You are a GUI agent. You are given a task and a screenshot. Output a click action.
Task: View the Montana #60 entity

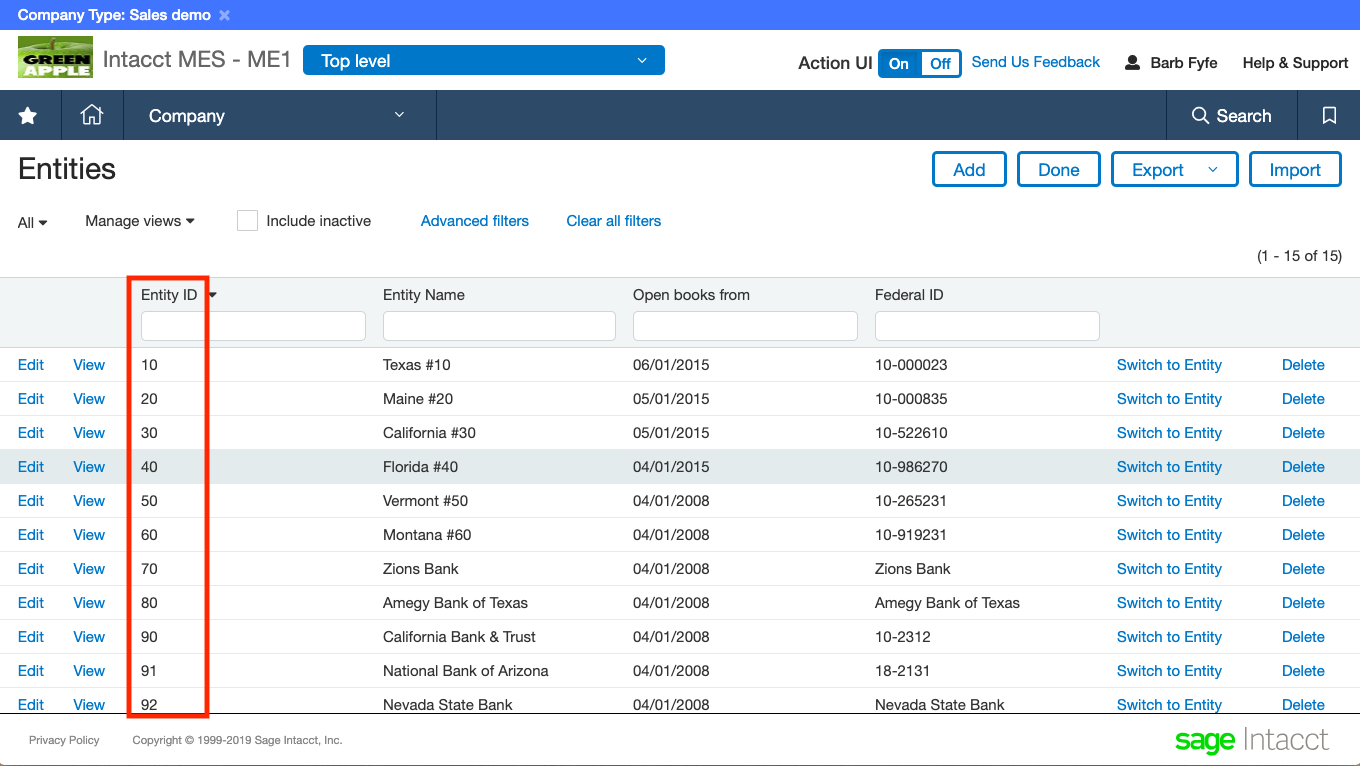(89, 535)
